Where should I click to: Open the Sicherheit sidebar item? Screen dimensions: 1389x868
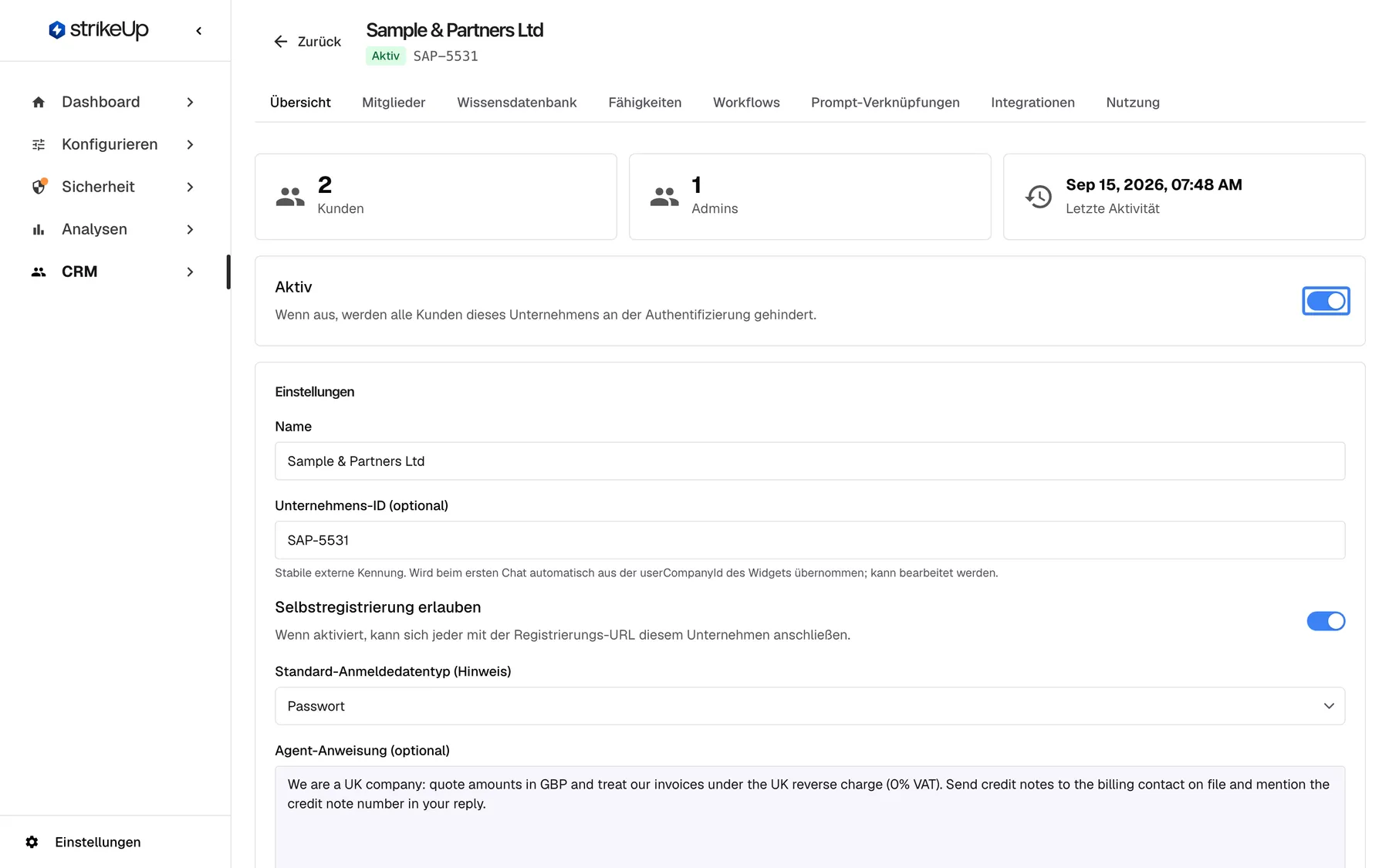coord(115,187)
